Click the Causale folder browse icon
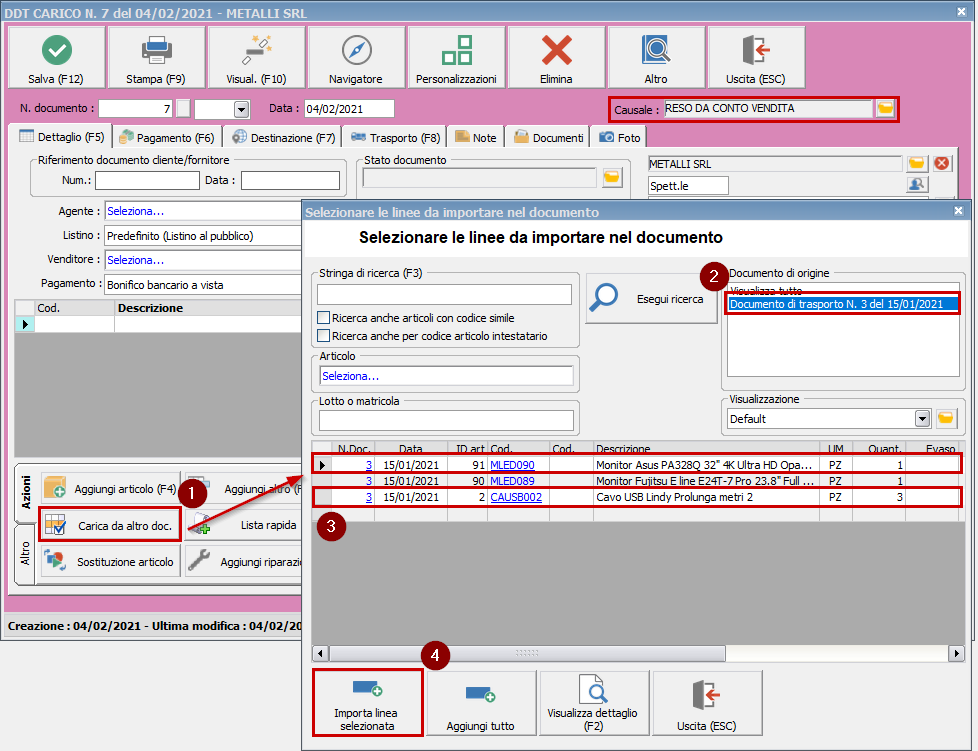The width and height of the screenshot is (978, 751). point(884,109)
